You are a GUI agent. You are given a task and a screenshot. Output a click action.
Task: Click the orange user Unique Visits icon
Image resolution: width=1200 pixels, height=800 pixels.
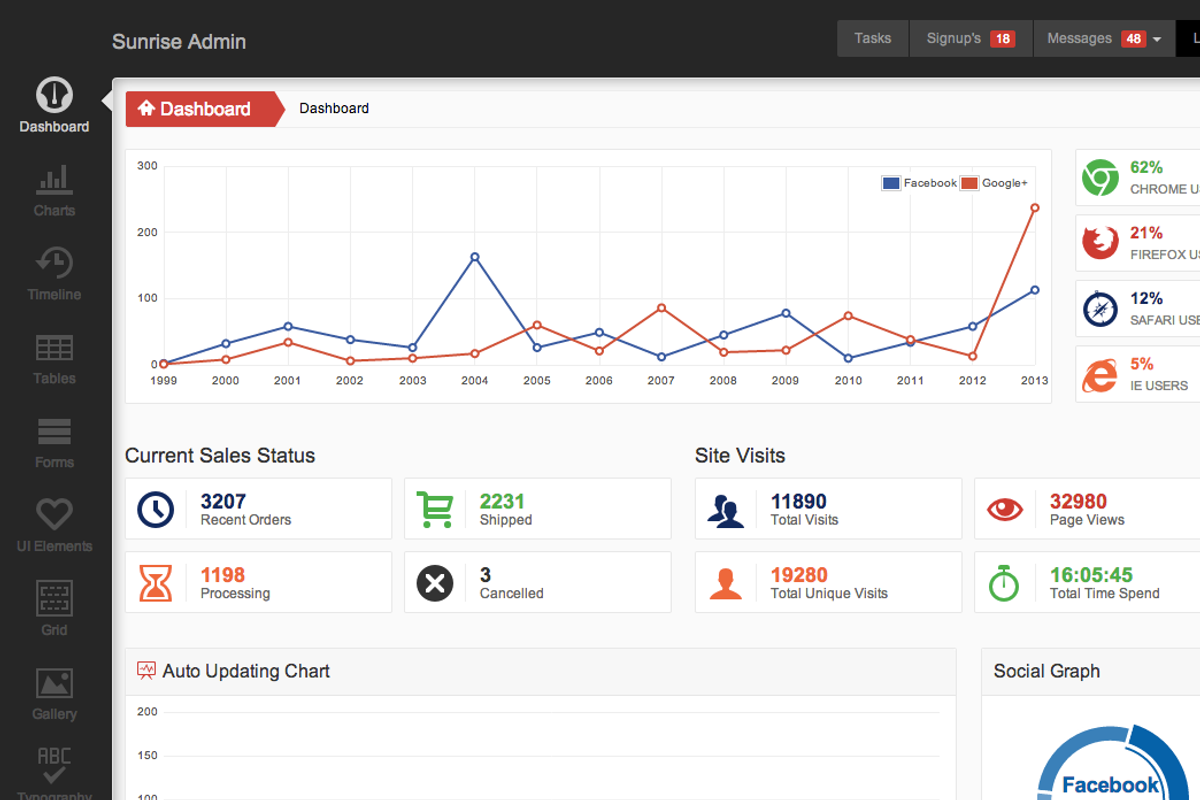726,583
